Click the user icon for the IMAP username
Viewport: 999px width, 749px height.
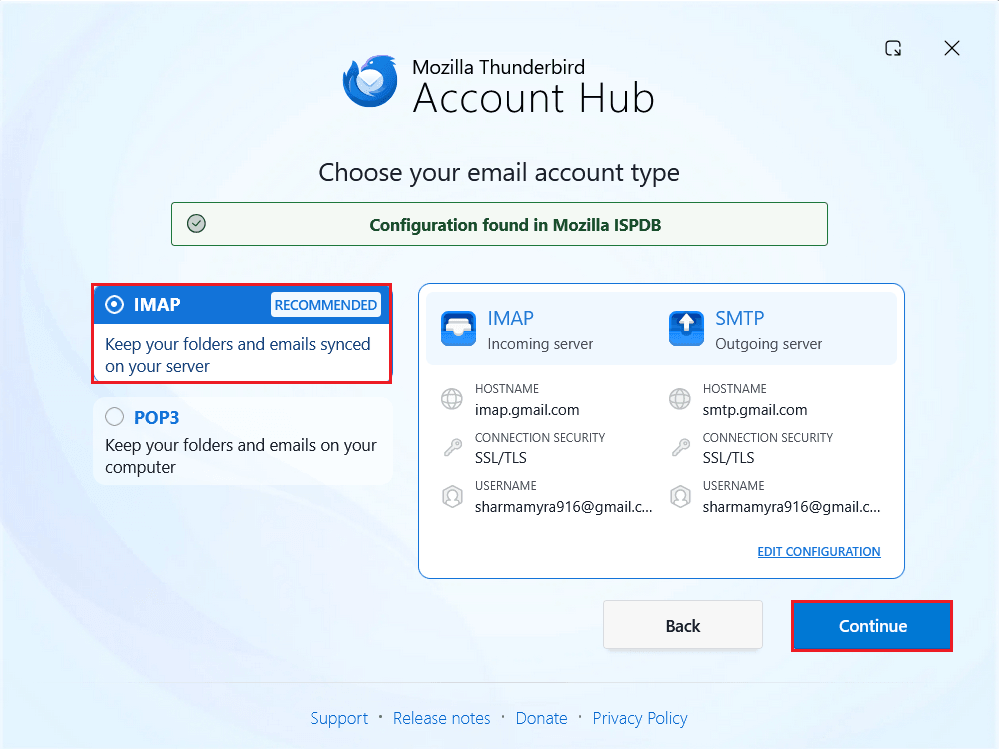[452, 496]
